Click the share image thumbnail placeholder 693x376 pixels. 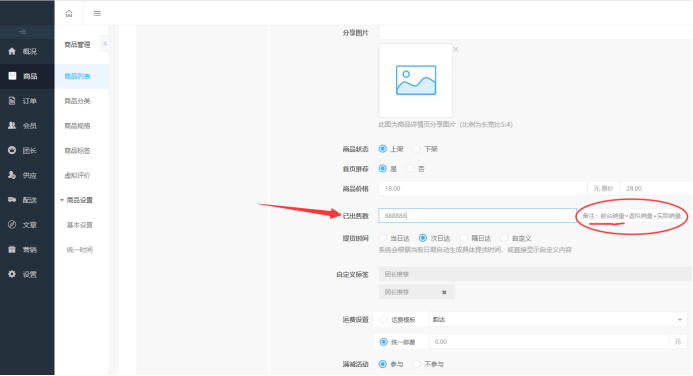point(415,80)
